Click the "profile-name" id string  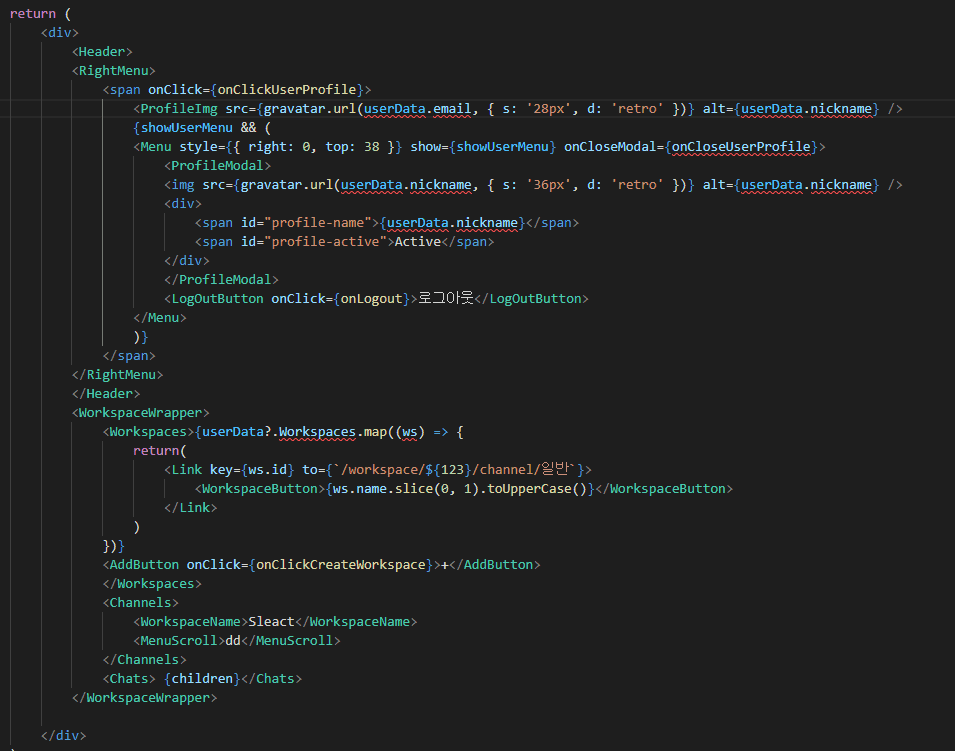click(318, 222)
